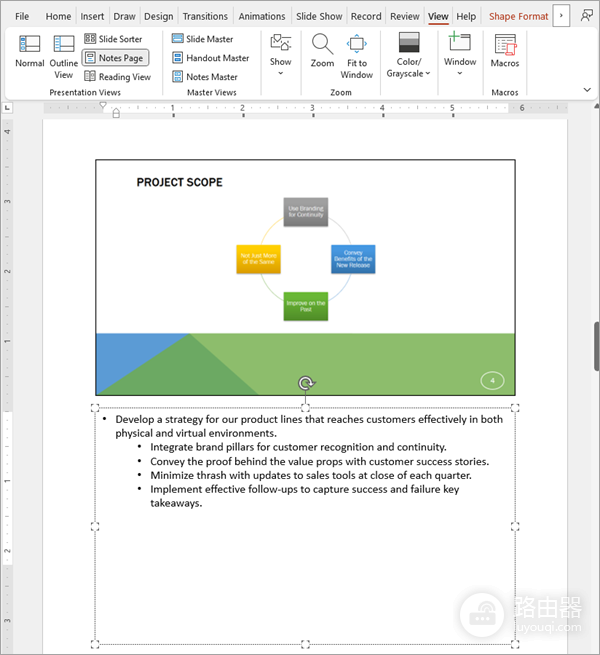Open Slide Sorter view
The width and height of the screenshot is (600, 655).
[113, 39]
